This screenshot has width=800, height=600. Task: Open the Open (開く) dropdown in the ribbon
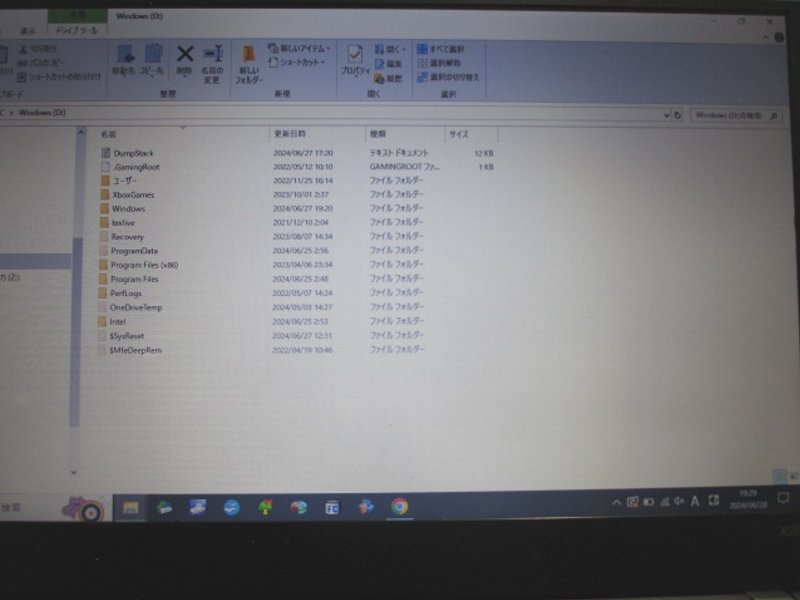[x=390, y=49]
